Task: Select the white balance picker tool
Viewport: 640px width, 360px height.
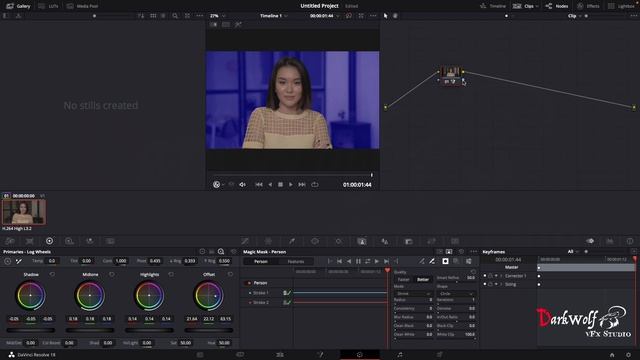Action: click(x=19, y=261)
